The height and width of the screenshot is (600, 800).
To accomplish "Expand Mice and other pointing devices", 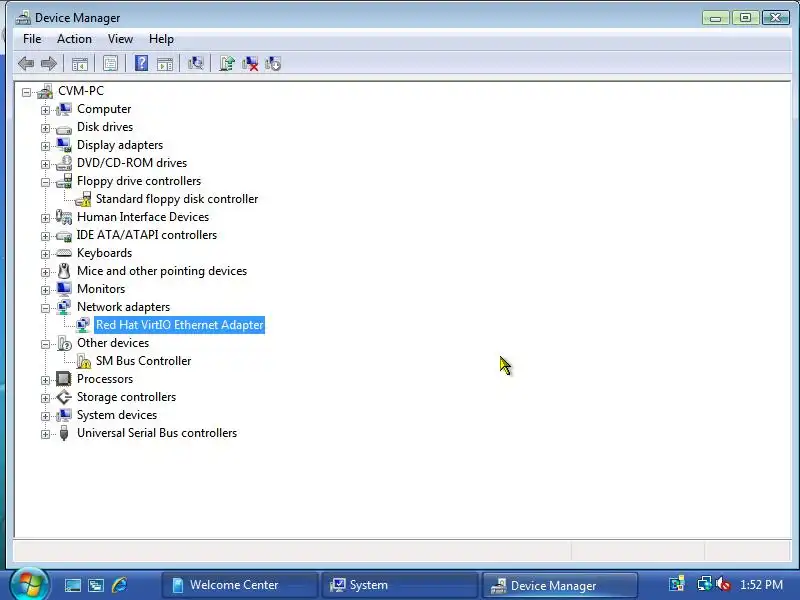I will click(x=45, y=272).
